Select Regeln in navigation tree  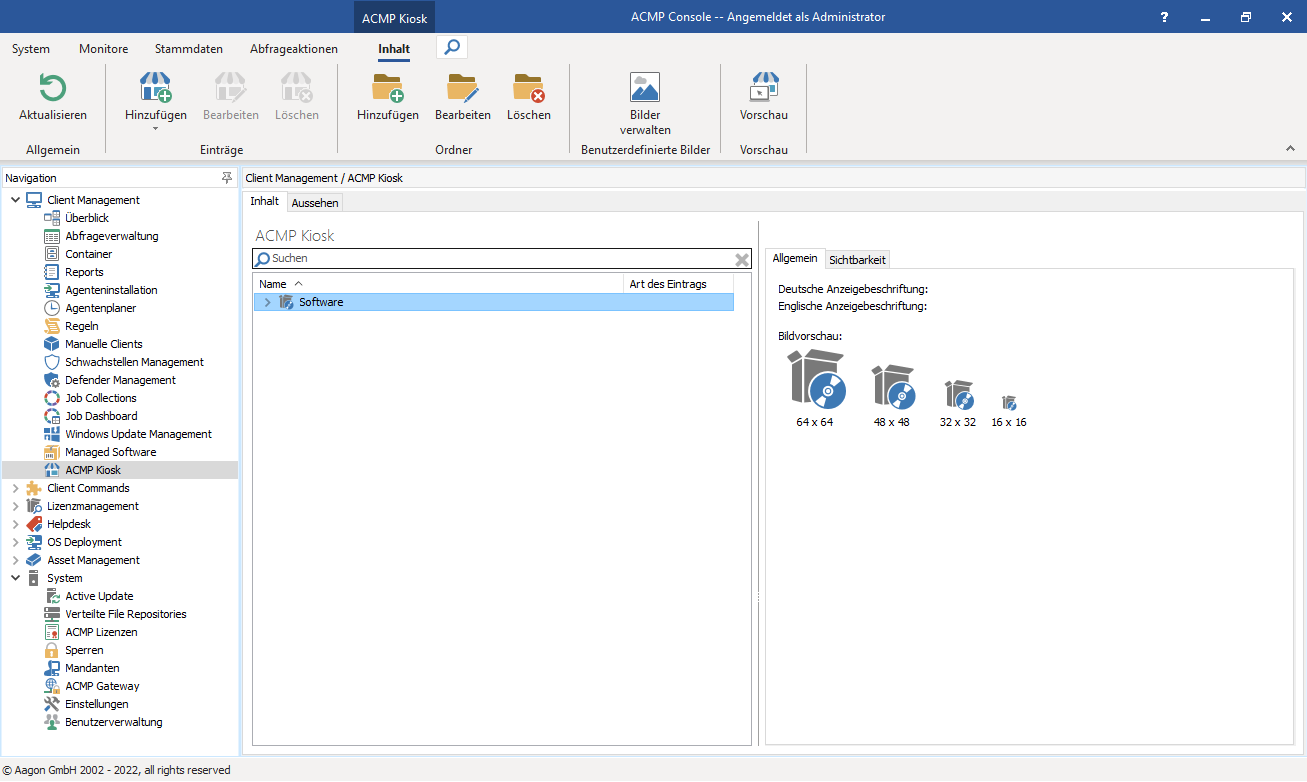click(82, 326)
